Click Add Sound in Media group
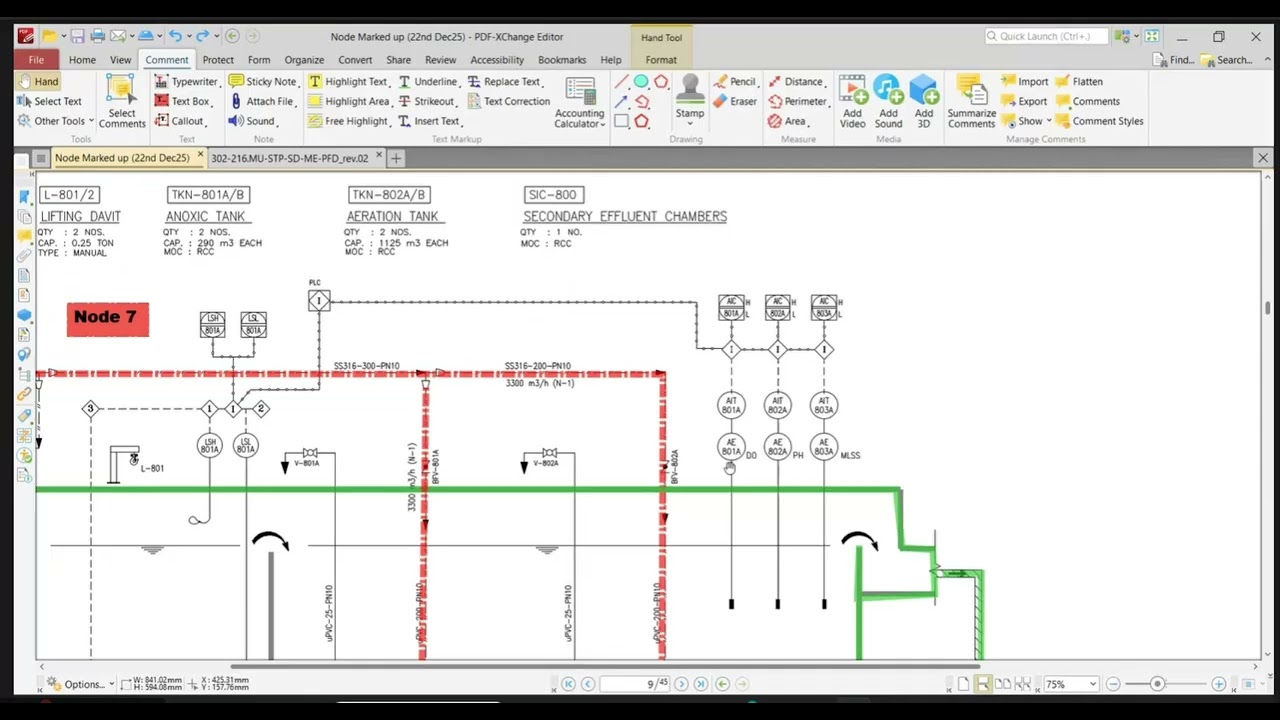Viewport: 1280px width, 720px height. (888, 102)
